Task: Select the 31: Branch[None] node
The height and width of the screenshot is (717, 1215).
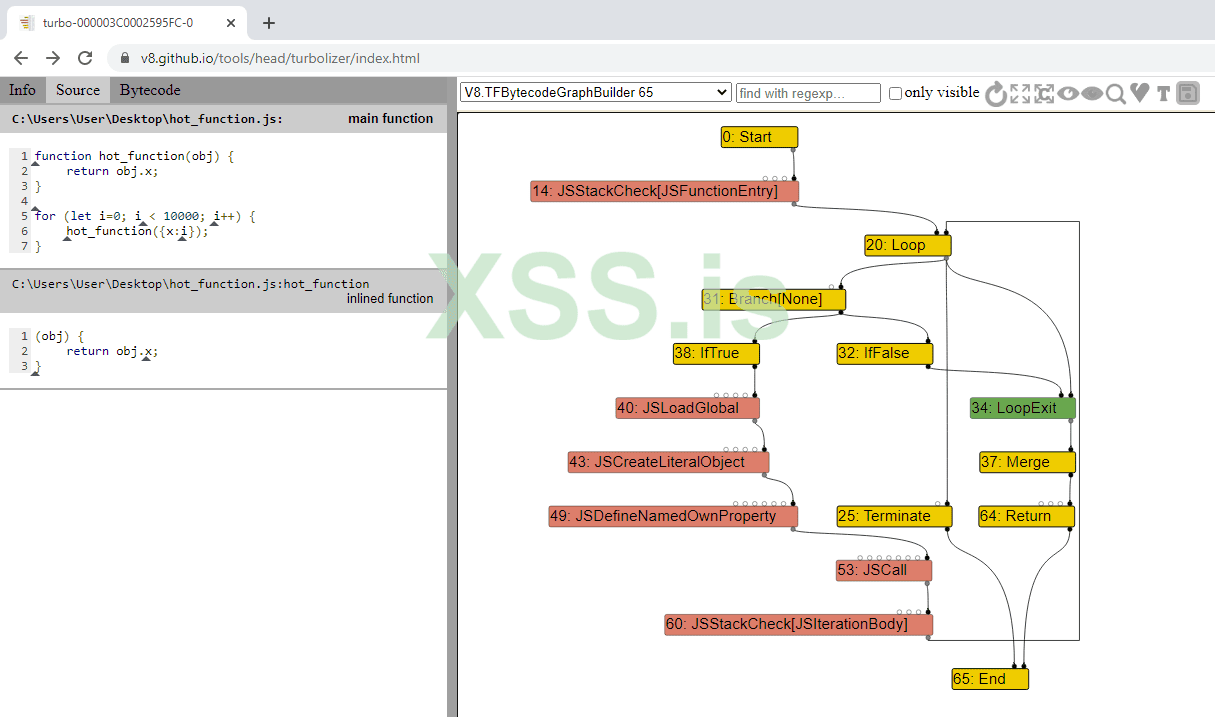Action: 774,299
